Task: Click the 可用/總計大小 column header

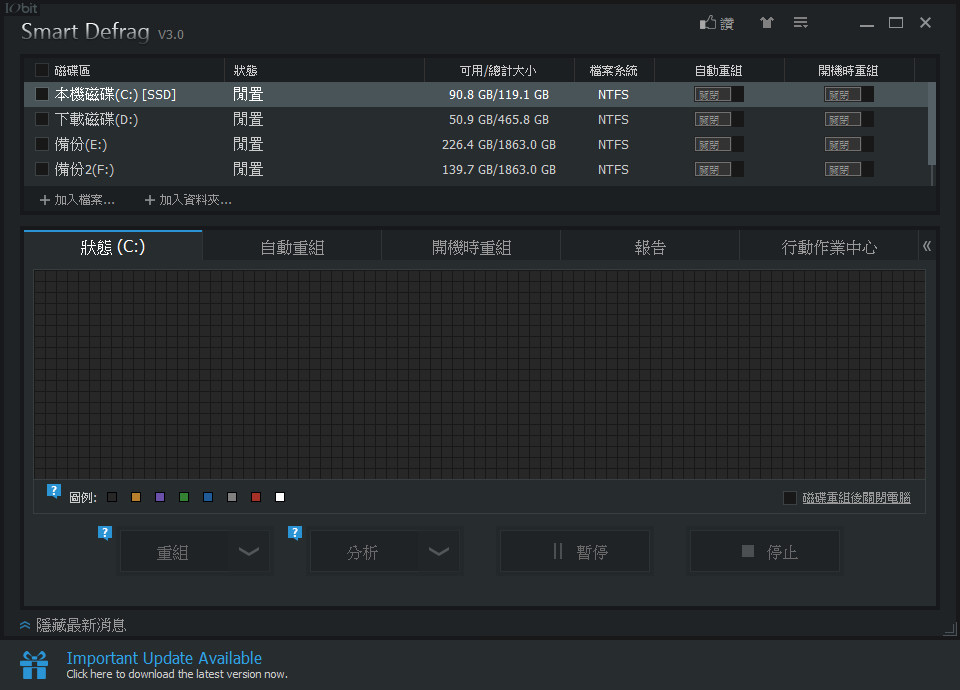Action: click(x=499, y=70)
